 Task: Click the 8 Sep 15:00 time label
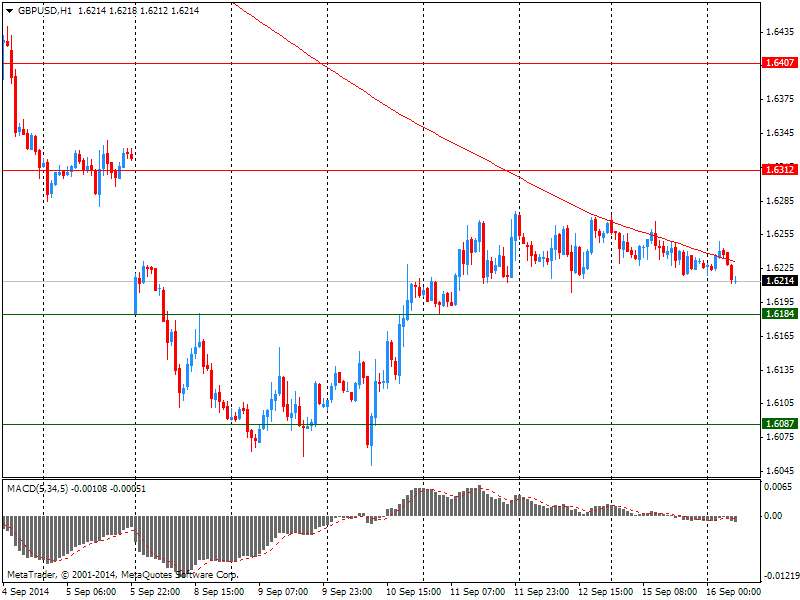pyautogui.click(x=219, y=592)
